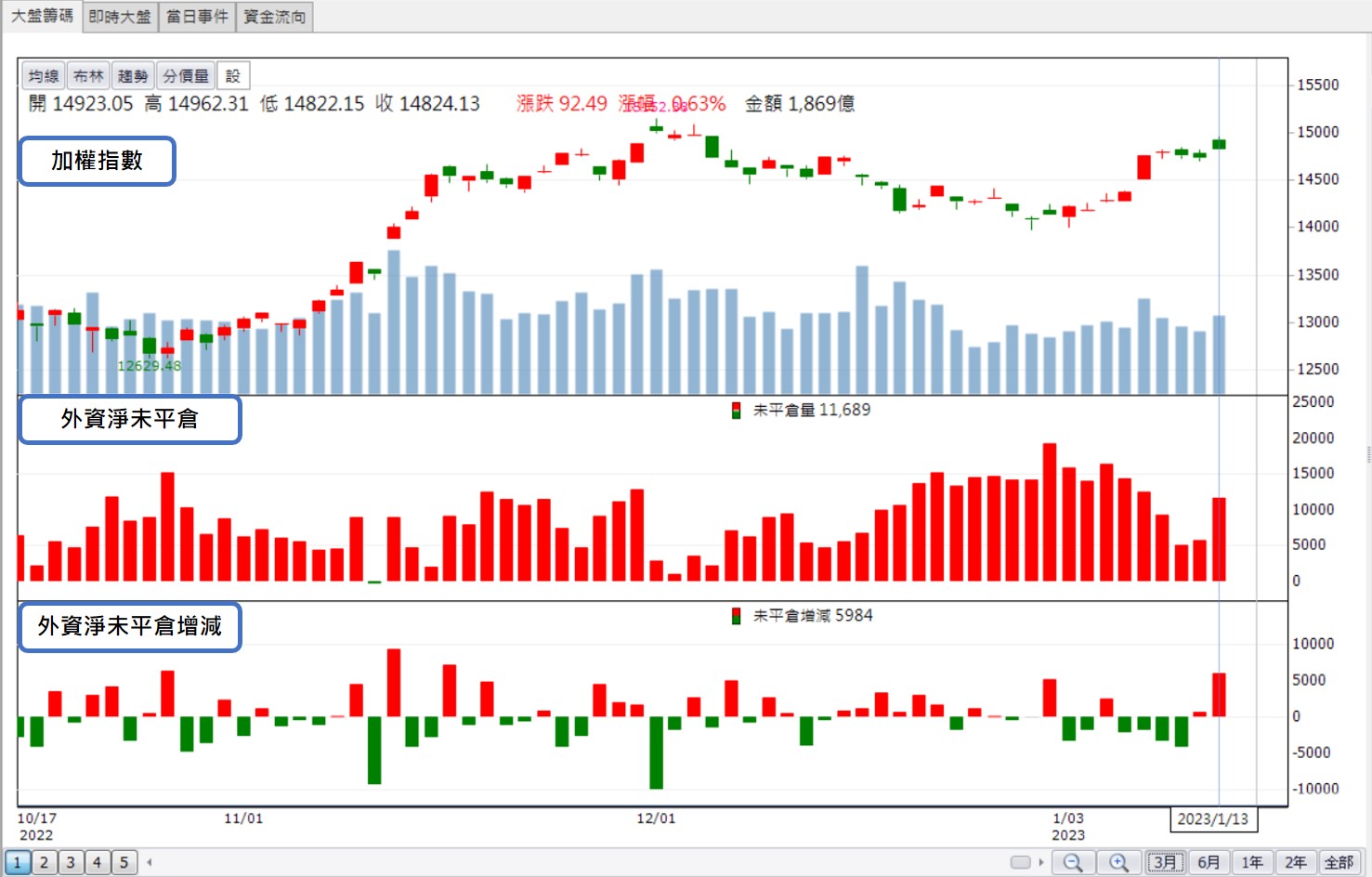
Task: Zoom in with the magnifier plus icon
Action: tap(1119, 862)
